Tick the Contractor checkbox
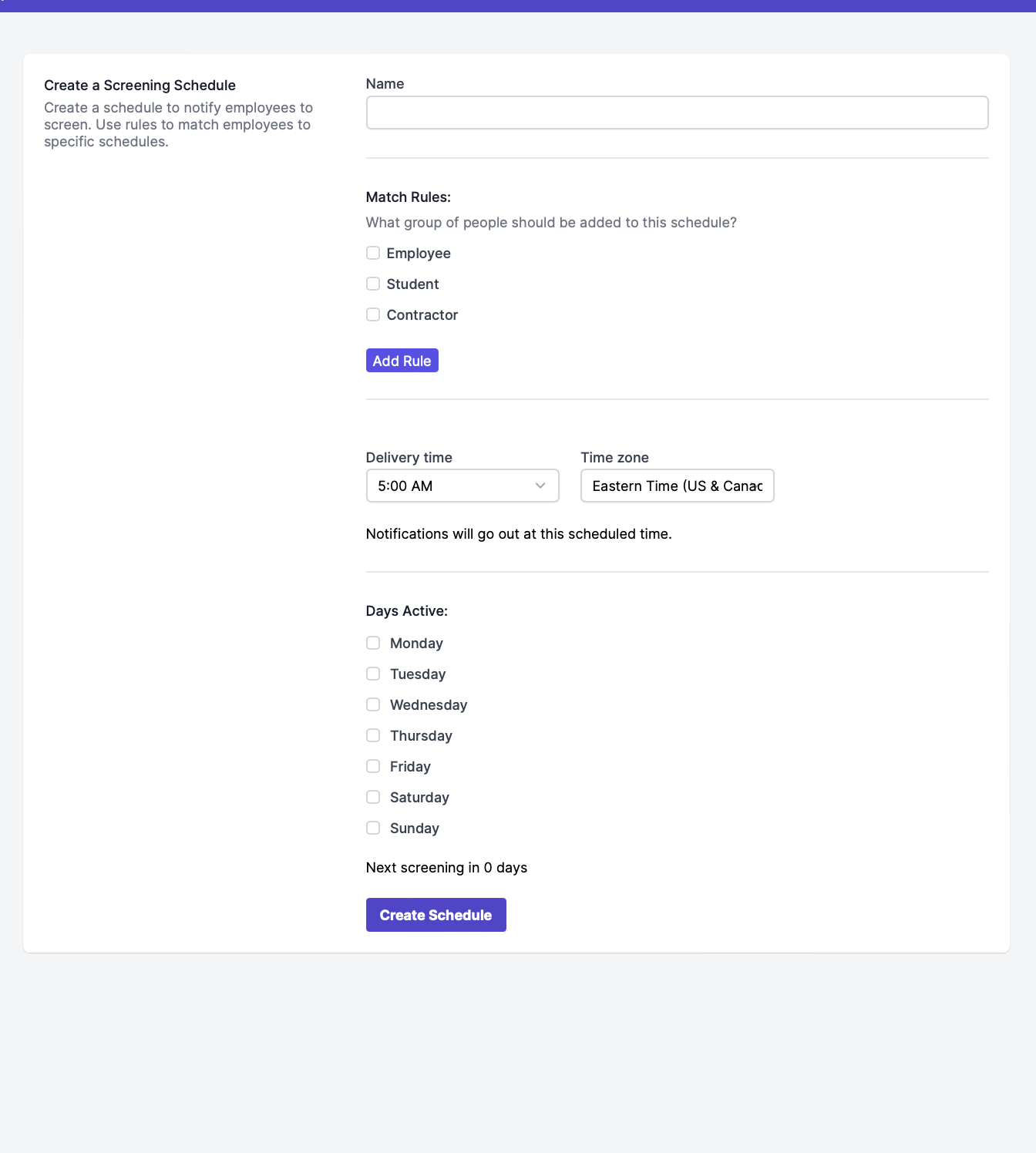 click(x=373, y=314)
